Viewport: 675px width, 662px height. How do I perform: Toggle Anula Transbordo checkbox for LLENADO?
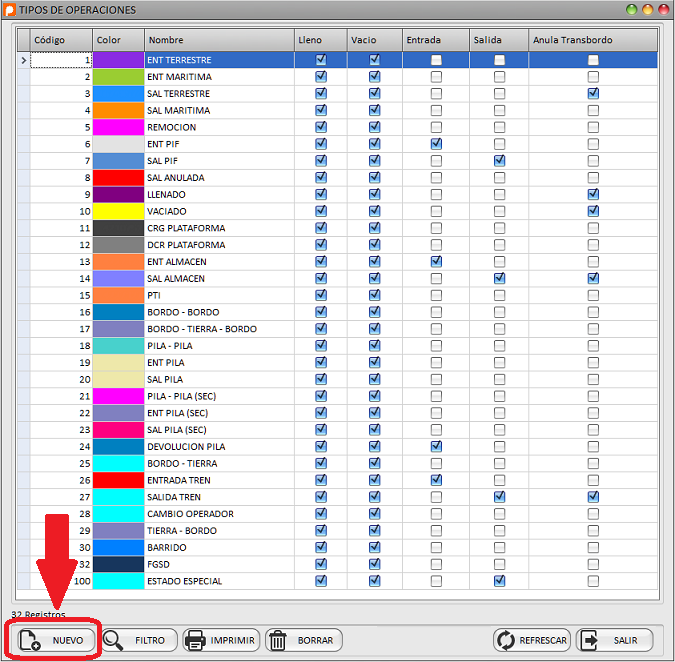(593, 195)
